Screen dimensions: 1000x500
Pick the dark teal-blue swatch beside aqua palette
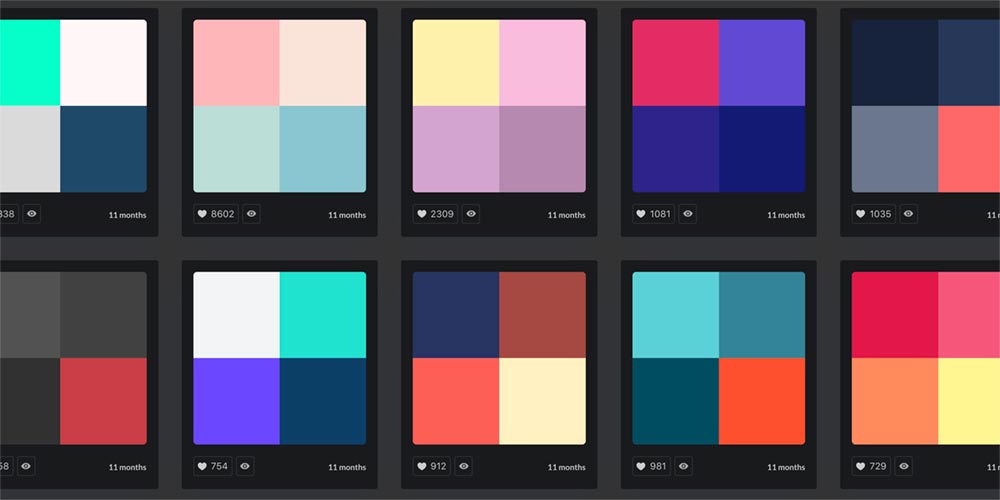pos(103,149)
